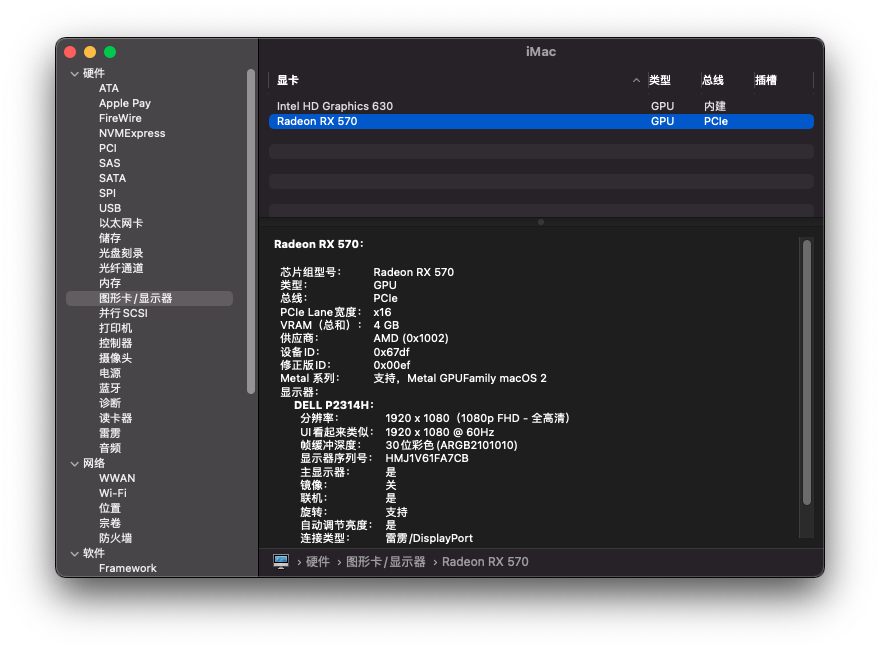Select PCI in the sidebar
880x651 pixels.
[108, 148]
